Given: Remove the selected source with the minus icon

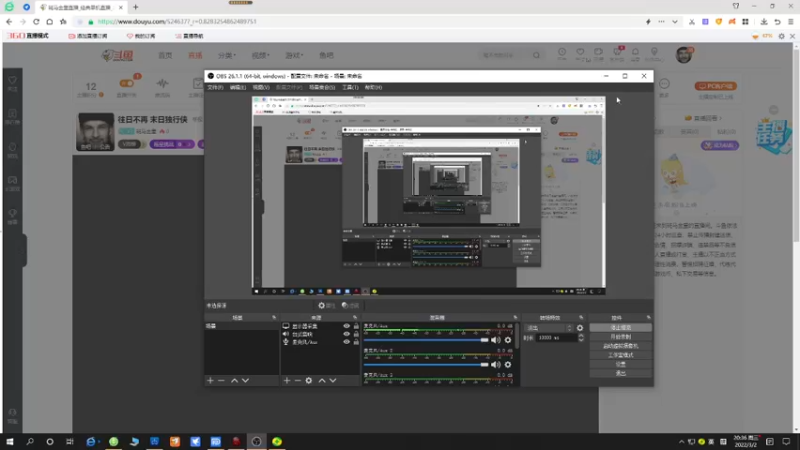Looking at the screenshot, I should pos(297,381).
